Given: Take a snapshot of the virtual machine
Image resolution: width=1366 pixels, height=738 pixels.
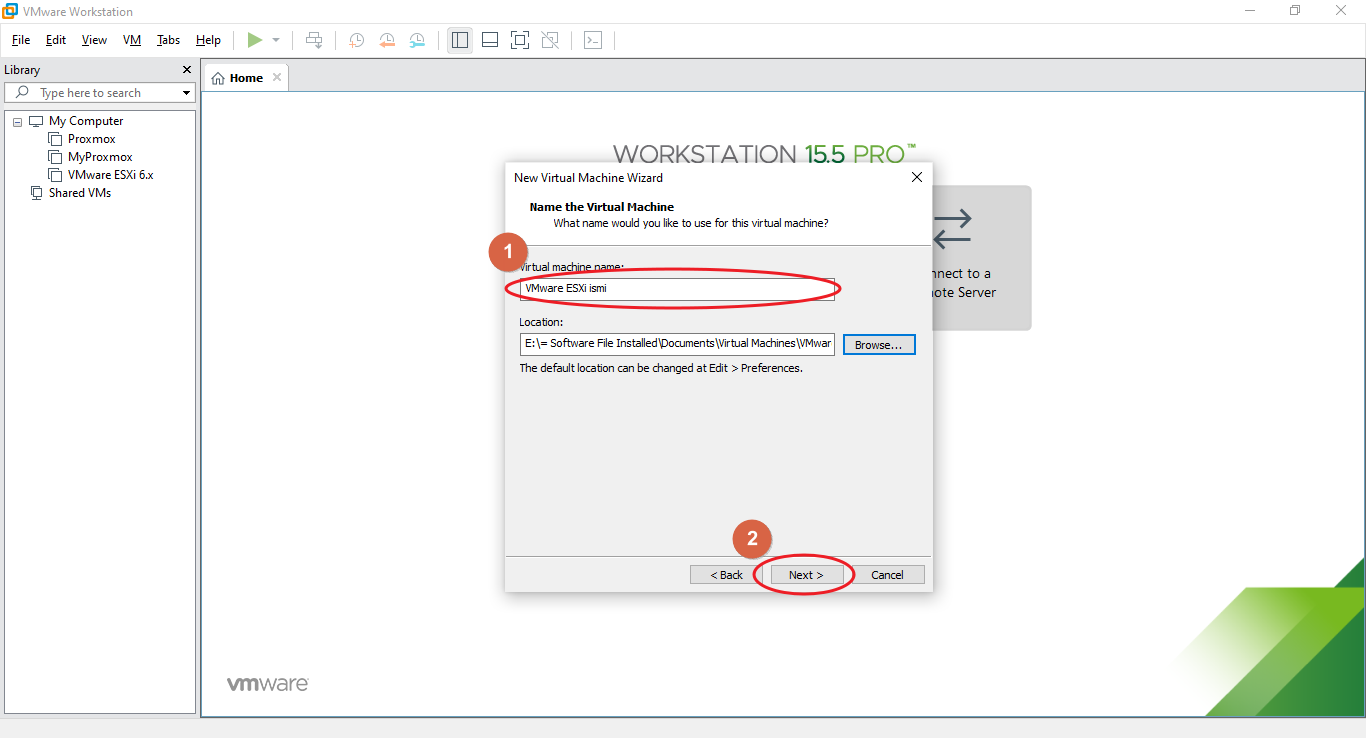Looking at the screenshot, I should 356,40.
